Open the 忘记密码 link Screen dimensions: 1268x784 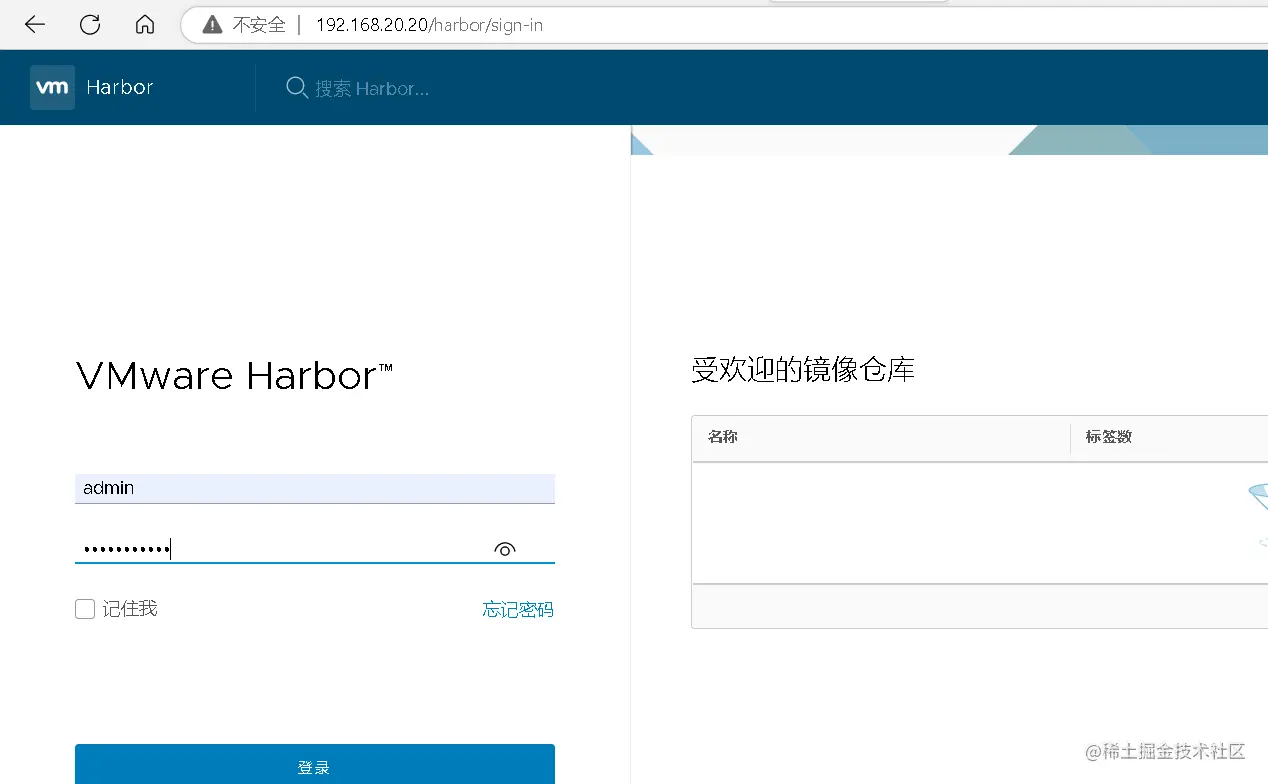[518, 609]
